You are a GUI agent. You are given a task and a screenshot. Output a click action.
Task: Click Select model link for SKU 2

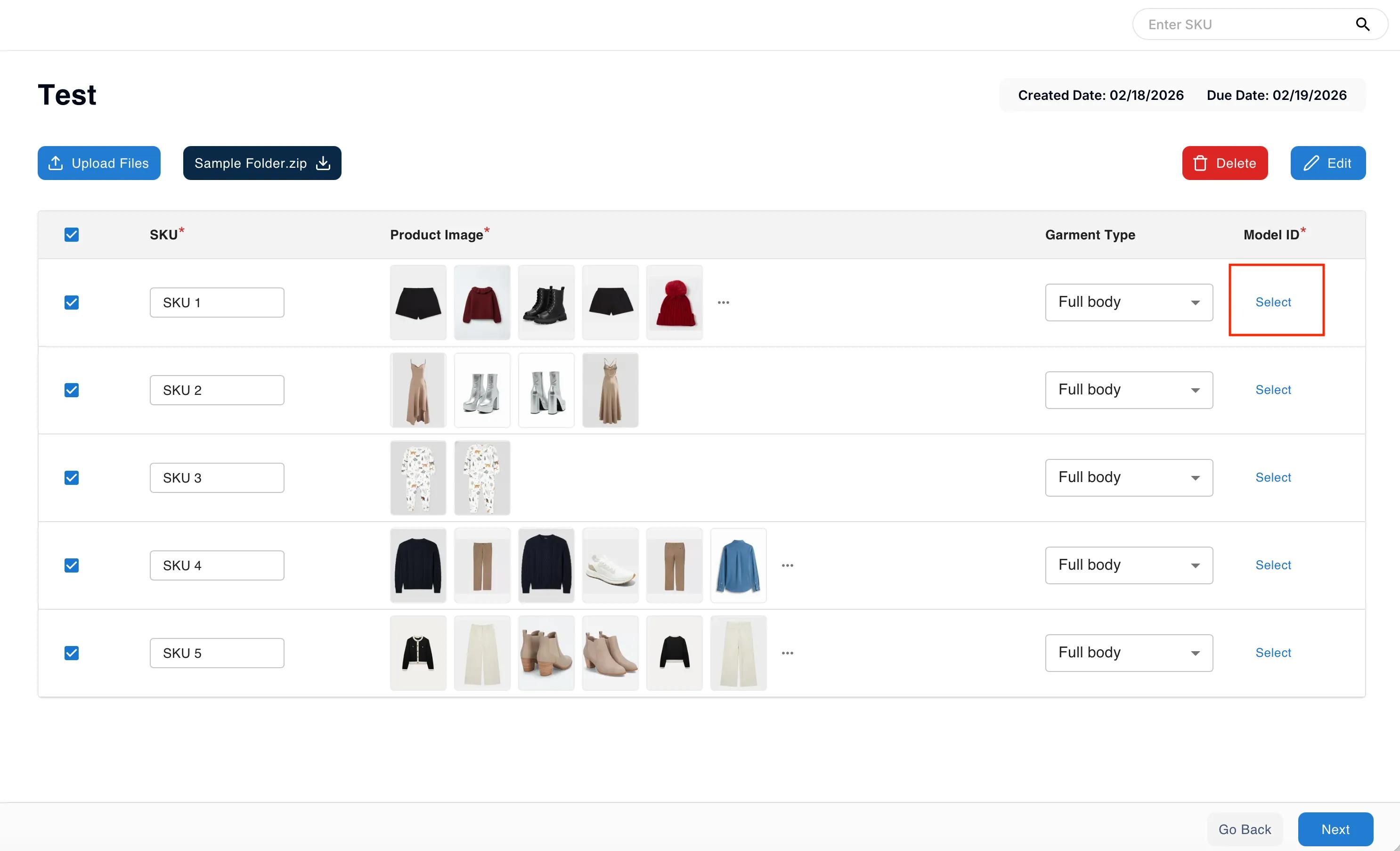(x=1273, y=389)
